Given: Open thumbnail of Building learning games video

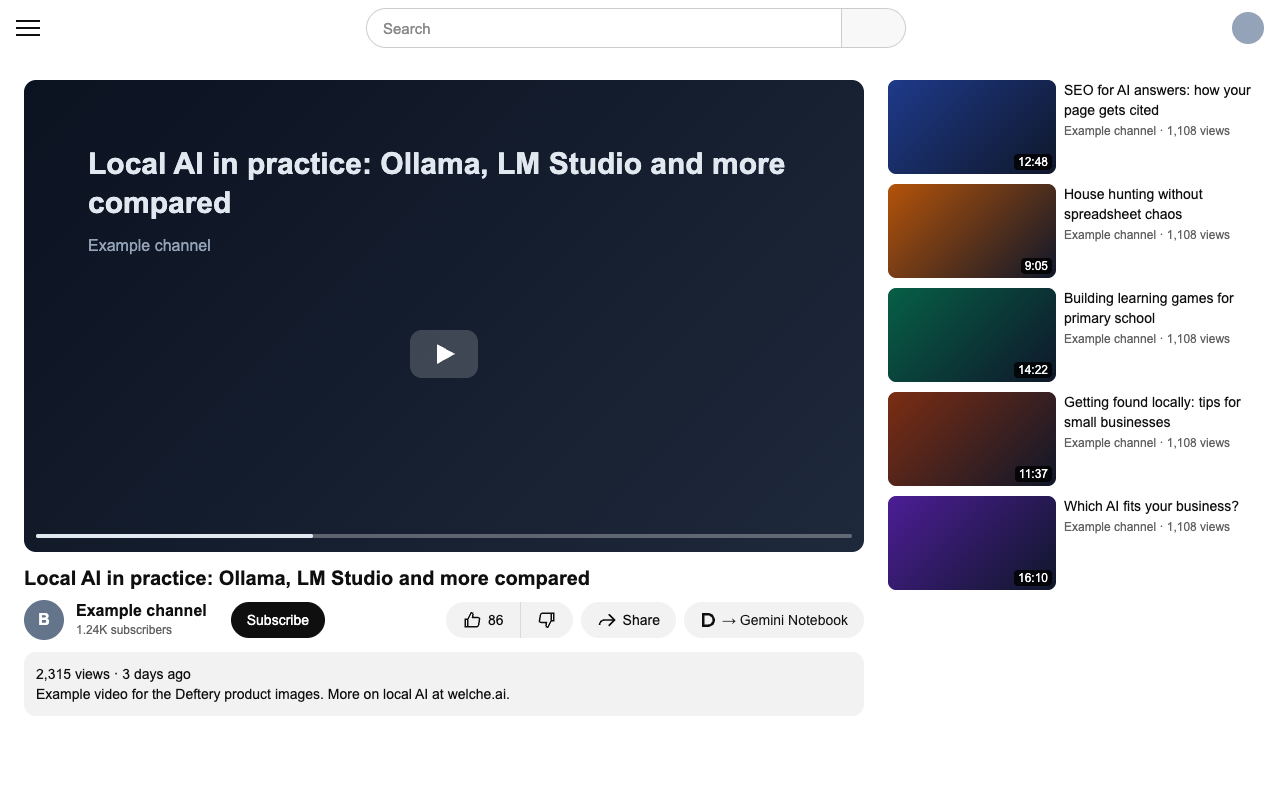Looking at the screenshot, I should coord(972,335).
